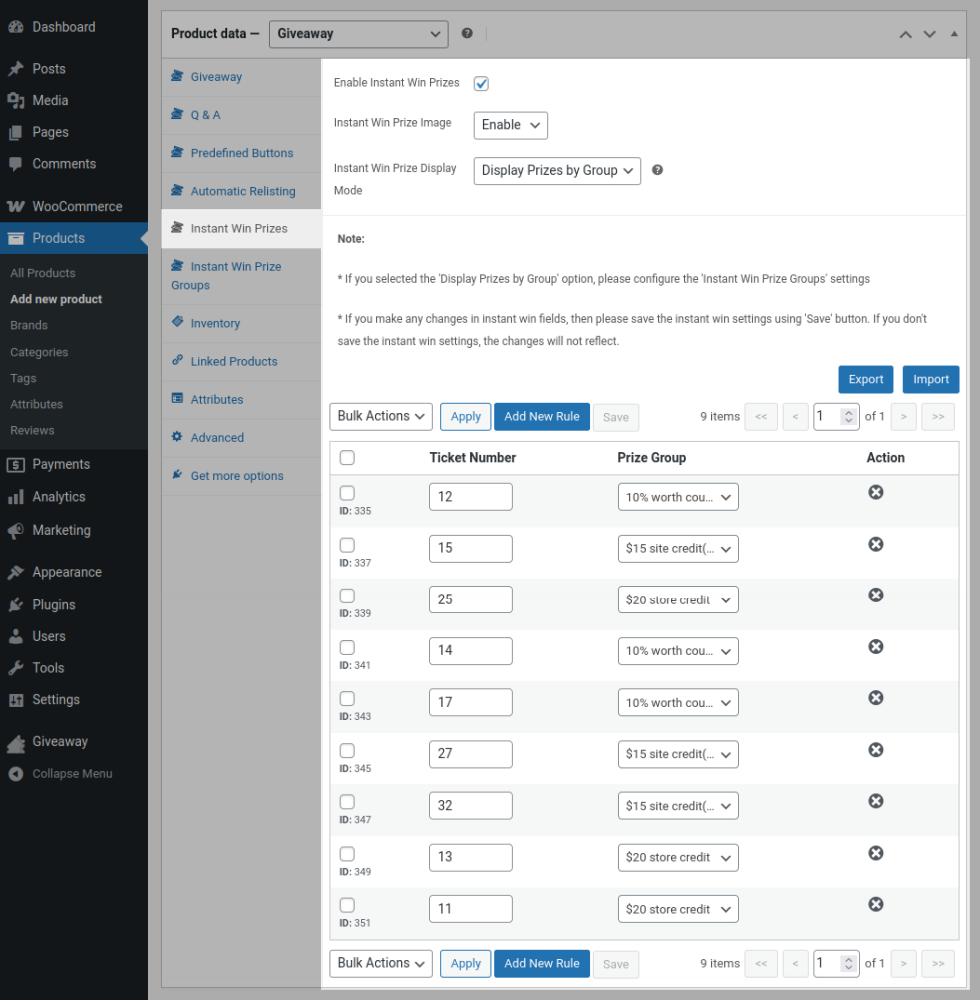This screenshot has height=1000, width=980.
Task: Click the Analytics sidebar icon
Action: coord(16,497)
